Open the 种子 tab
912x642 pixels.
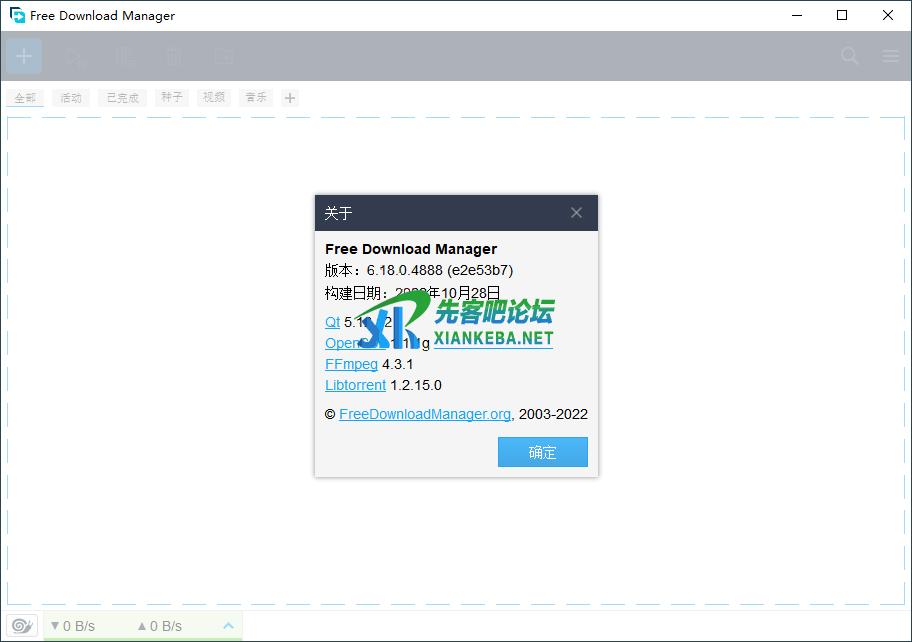[172, 98]
